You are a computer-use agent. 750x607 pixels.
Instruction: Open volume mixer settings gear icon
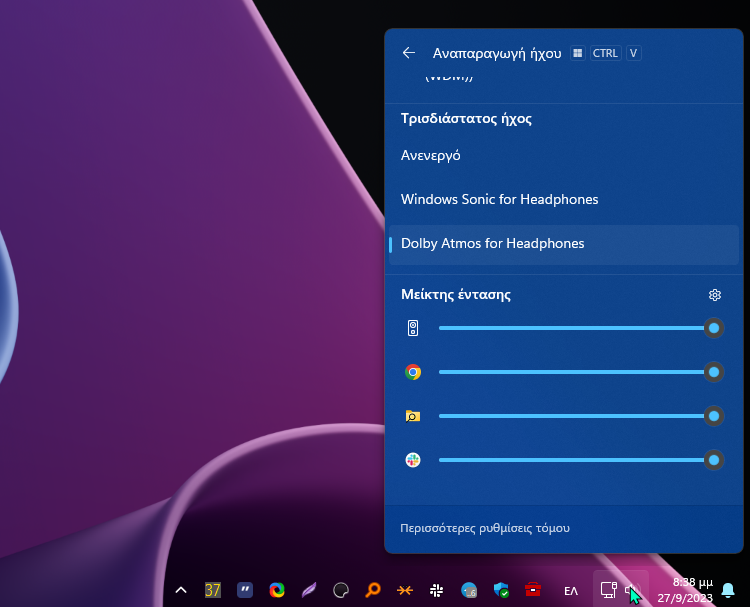[715, 295]
